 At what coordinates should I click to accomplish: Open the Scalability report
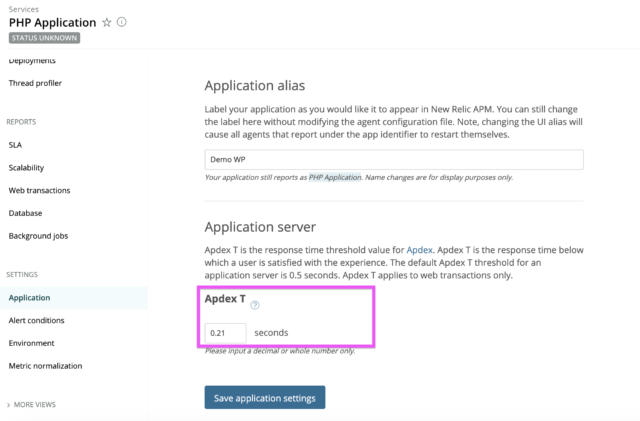[x=26, y=167]
